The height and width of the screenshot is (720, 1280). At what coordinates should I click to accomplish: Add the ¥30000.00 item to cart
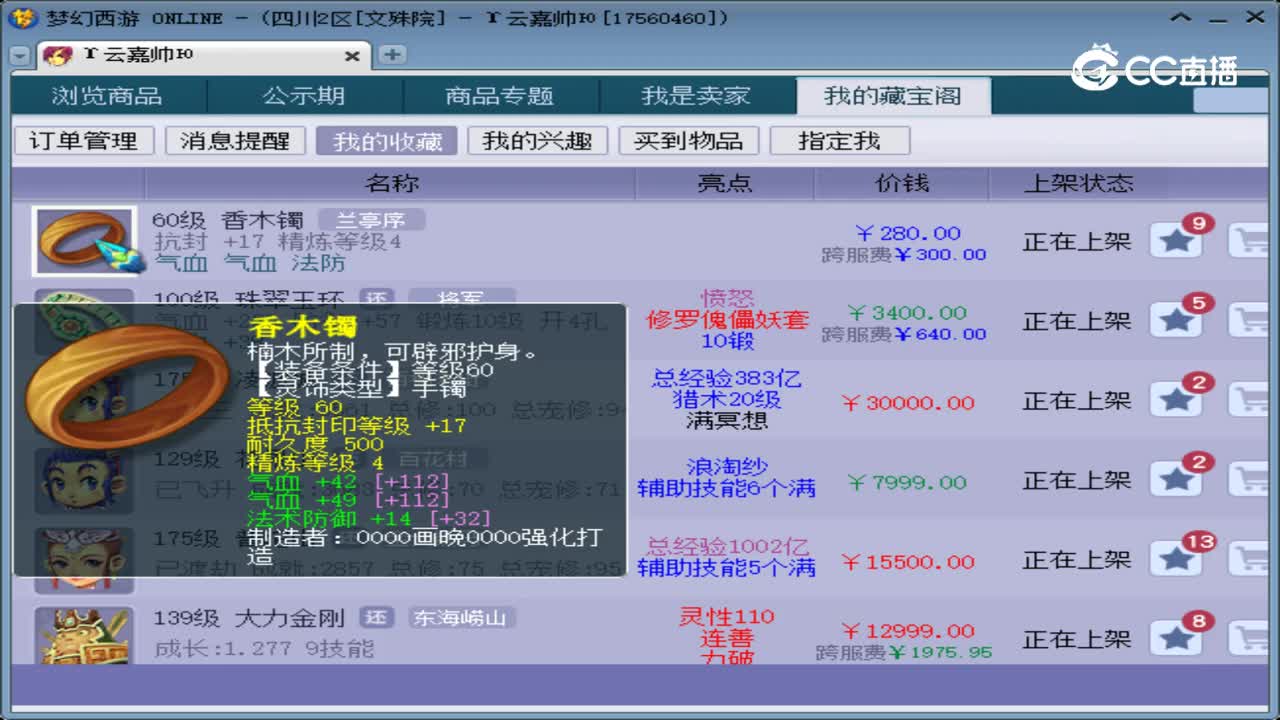point(1250,400)
